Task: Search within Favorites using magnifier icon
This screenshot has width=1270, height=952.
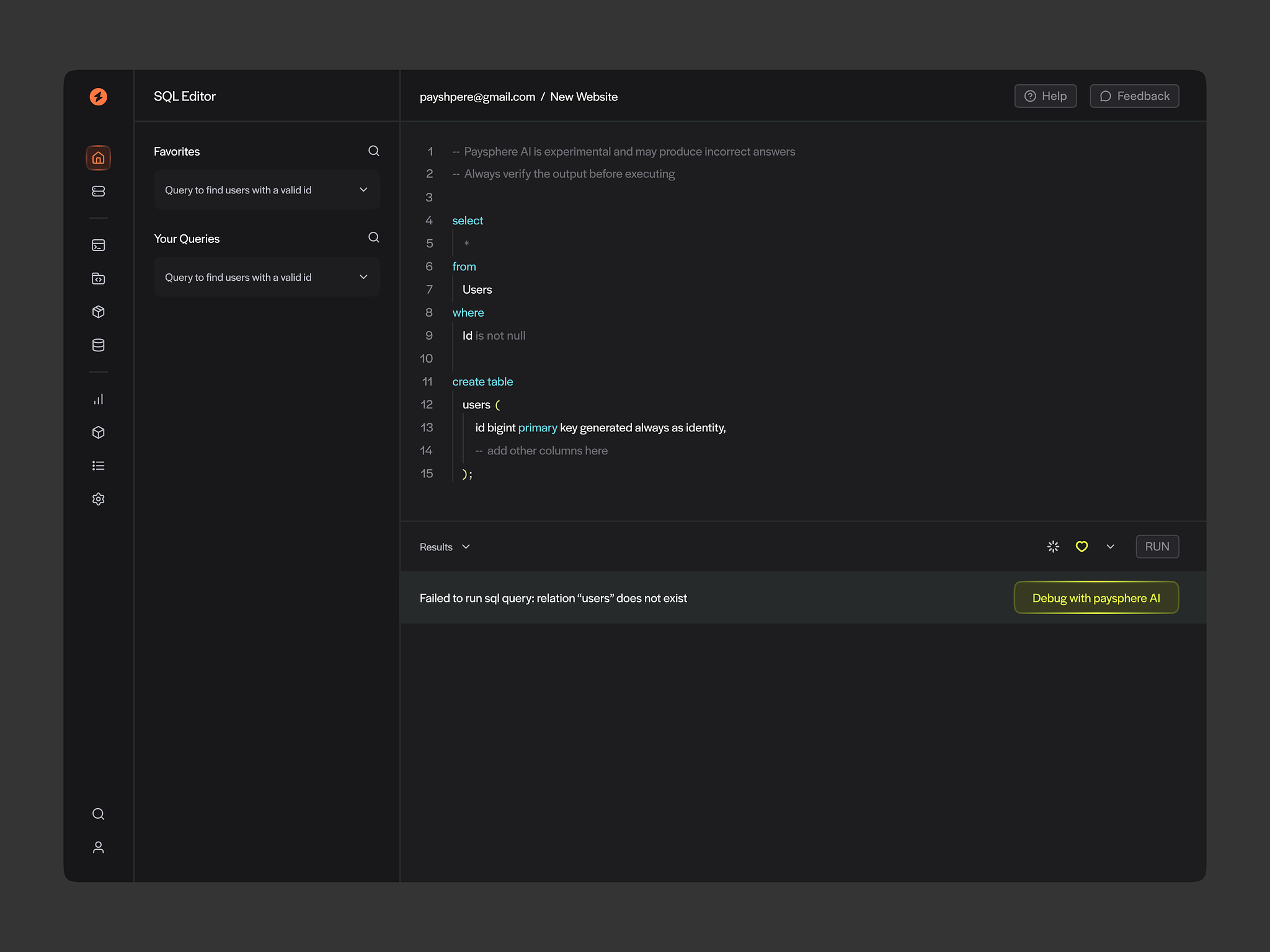Action: click(373, 151)
